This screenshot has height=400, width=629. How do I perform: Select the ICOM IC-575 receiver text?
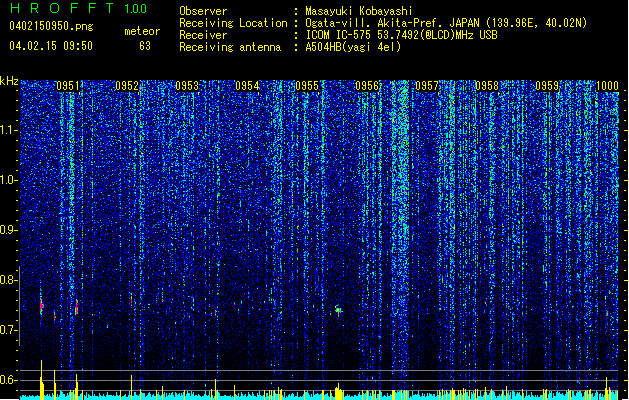(x=401, y=35)
